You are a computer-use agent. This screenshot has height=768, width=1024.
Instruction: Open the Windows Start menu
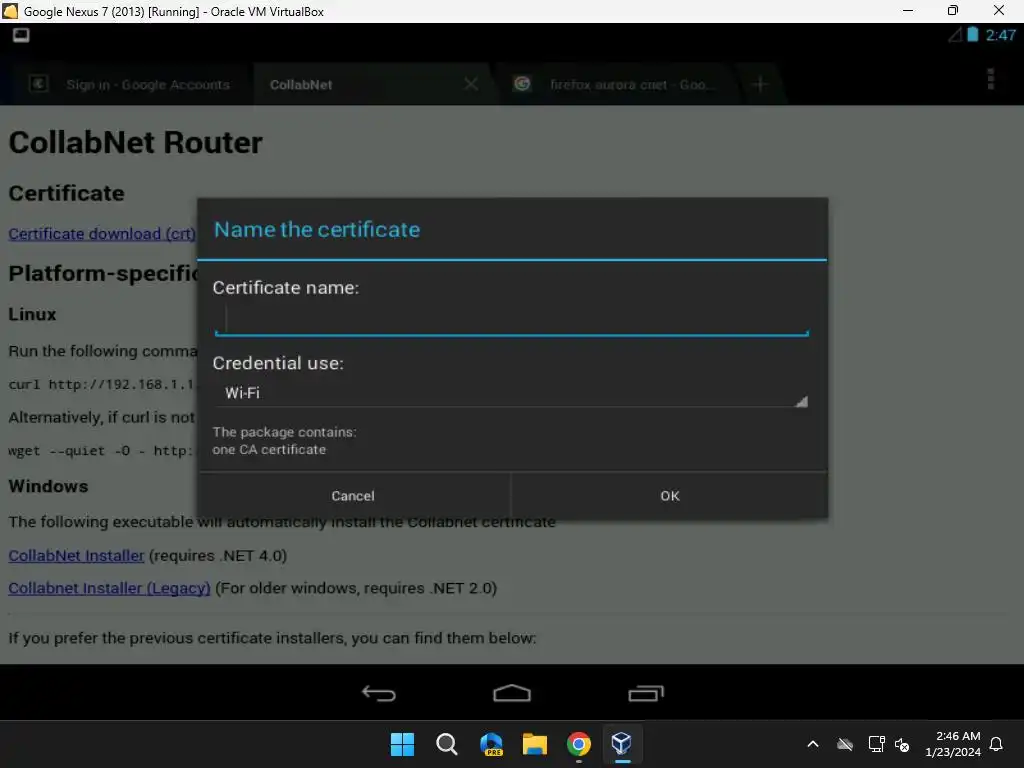point(402,744)
